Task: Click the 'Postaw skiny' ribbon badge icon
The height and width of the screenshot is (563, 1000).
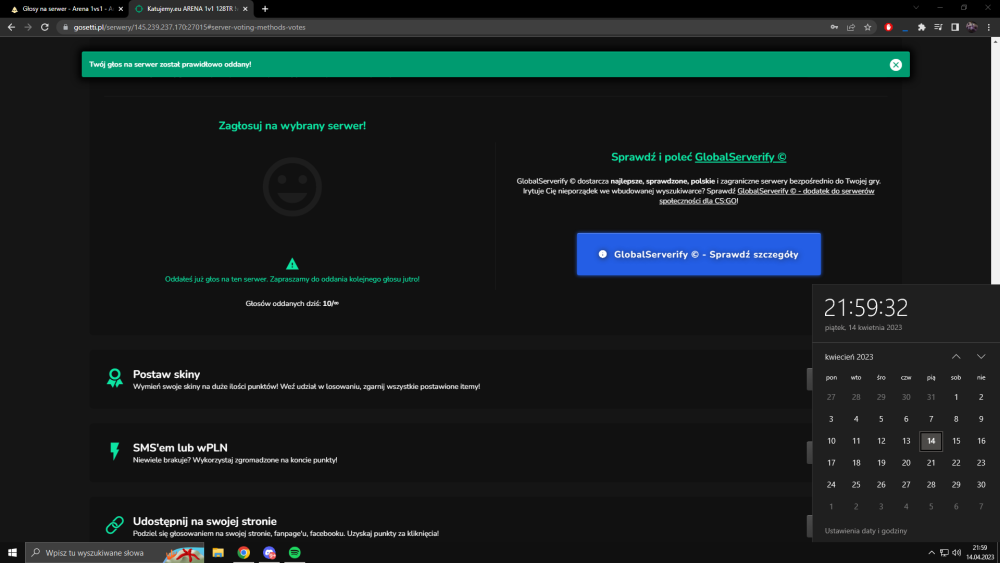Action: pos(115,378)
